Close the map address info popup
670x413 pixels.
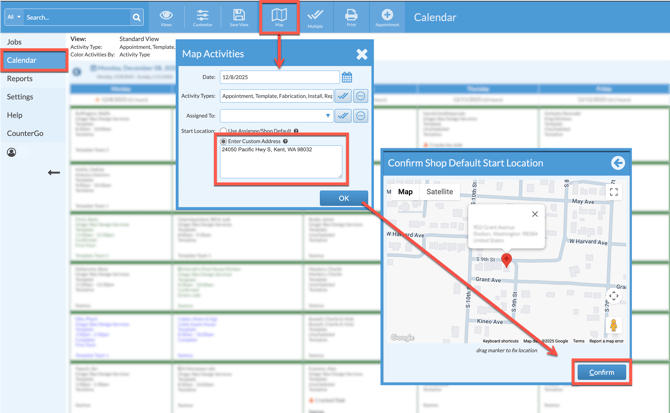[535, 214]
